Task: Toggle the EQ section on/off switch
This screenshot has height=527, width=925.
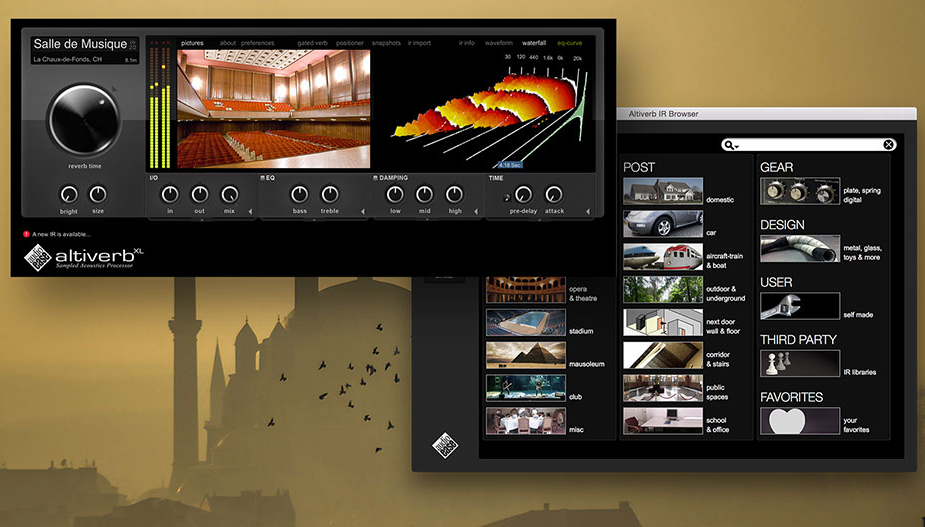Action: (x=263, y=178)
